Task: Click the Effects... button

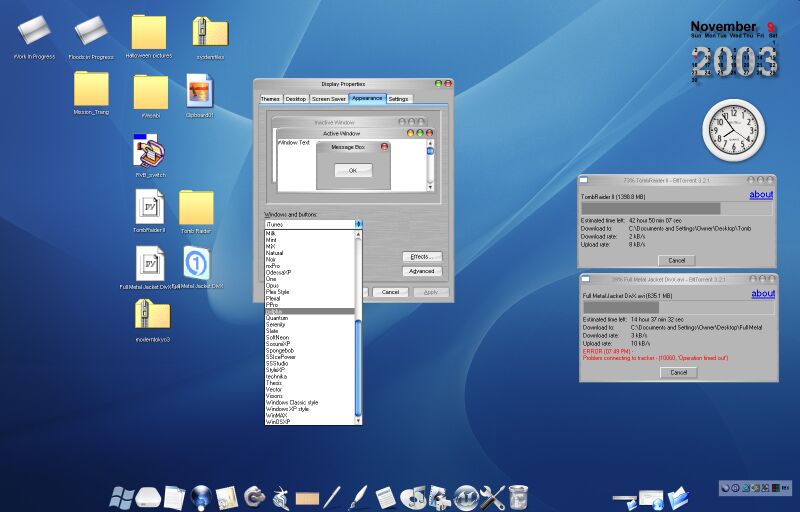Action: (x=422, y=257)
